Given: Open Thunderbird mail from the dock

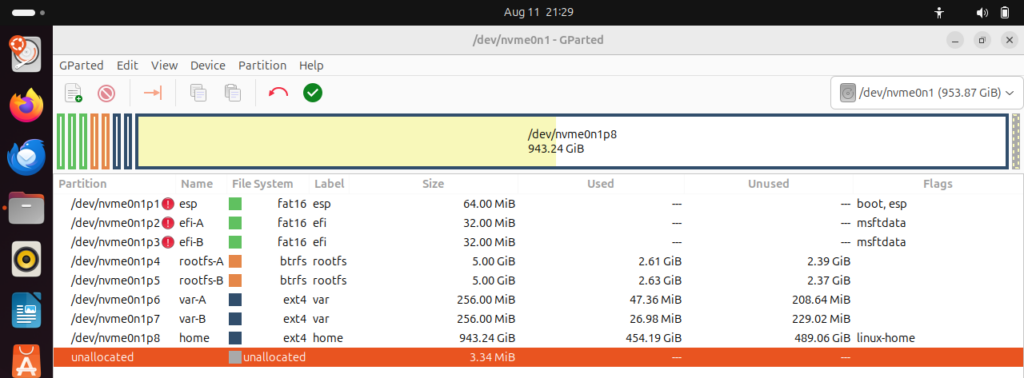Looking at the screenshot, I should pyautogui.click(x=27, y=157).
